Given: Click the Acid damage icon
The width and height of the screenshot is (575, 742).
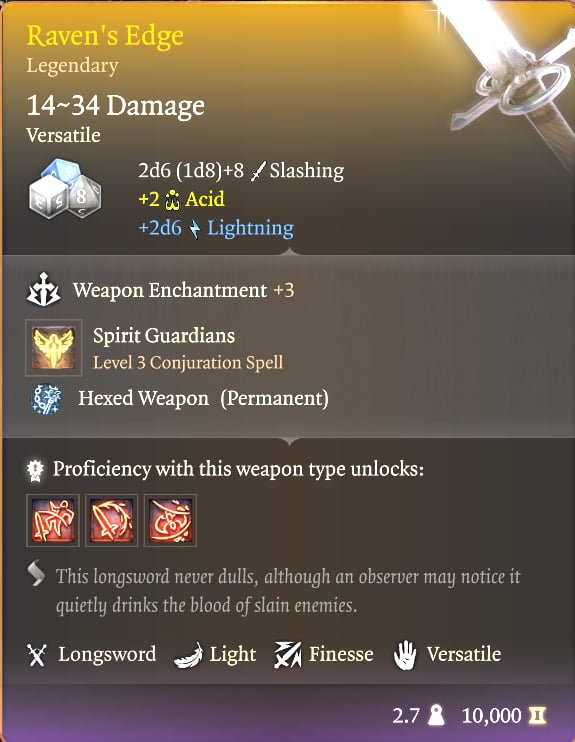Looking at the screenshot, I should click(172, 200).
